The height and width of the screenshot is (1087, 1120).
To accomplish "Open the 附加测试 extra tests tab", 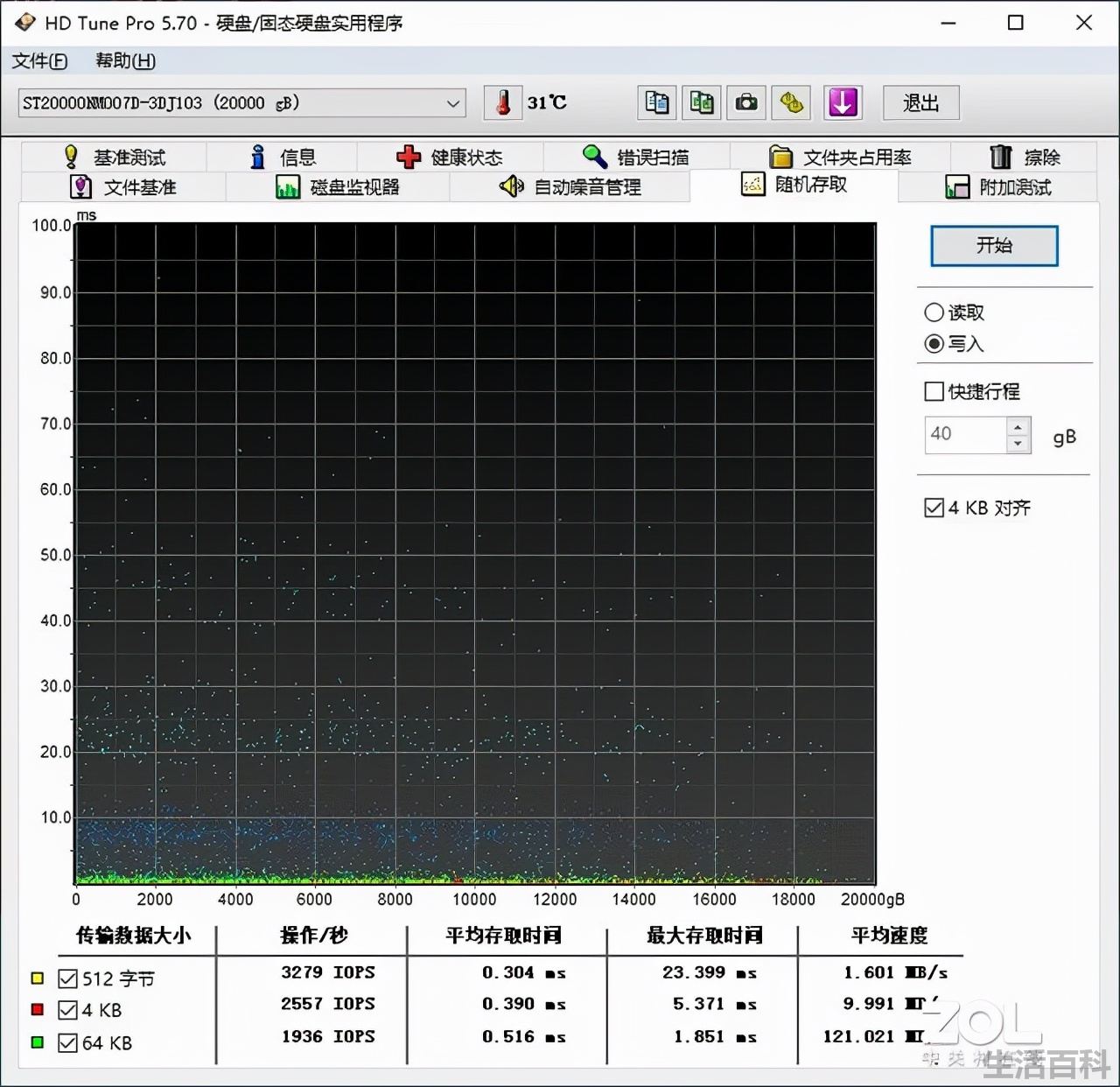I will click(x=998, y=187).
